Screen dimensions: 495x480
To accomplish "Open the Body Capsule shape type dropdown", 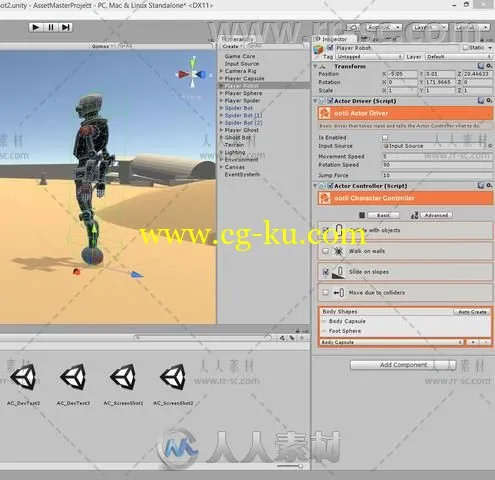I will (x=392, y=342).
